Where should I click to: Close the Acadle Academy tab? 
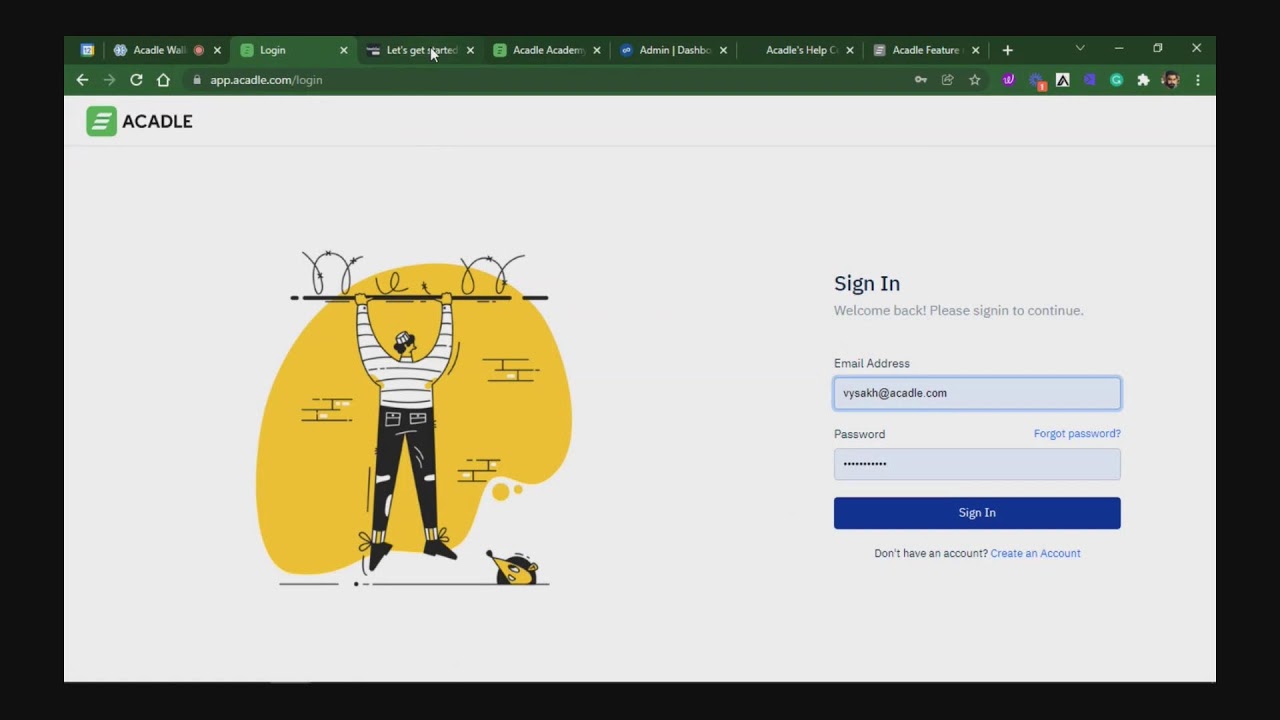[x=597, y=50]
